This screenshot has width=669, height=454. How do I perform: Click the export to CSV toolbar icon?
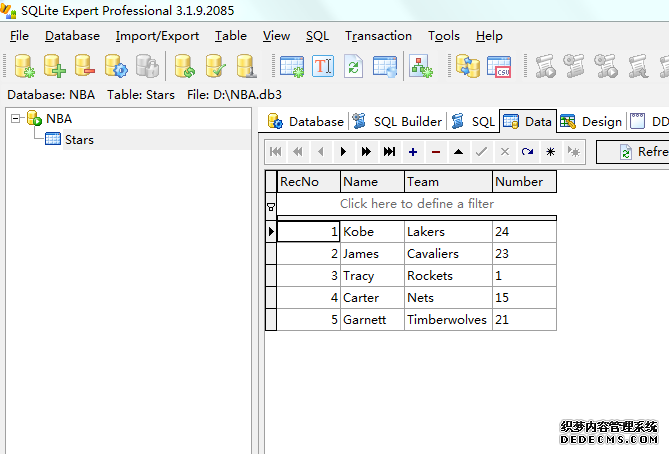coord(498,66)
